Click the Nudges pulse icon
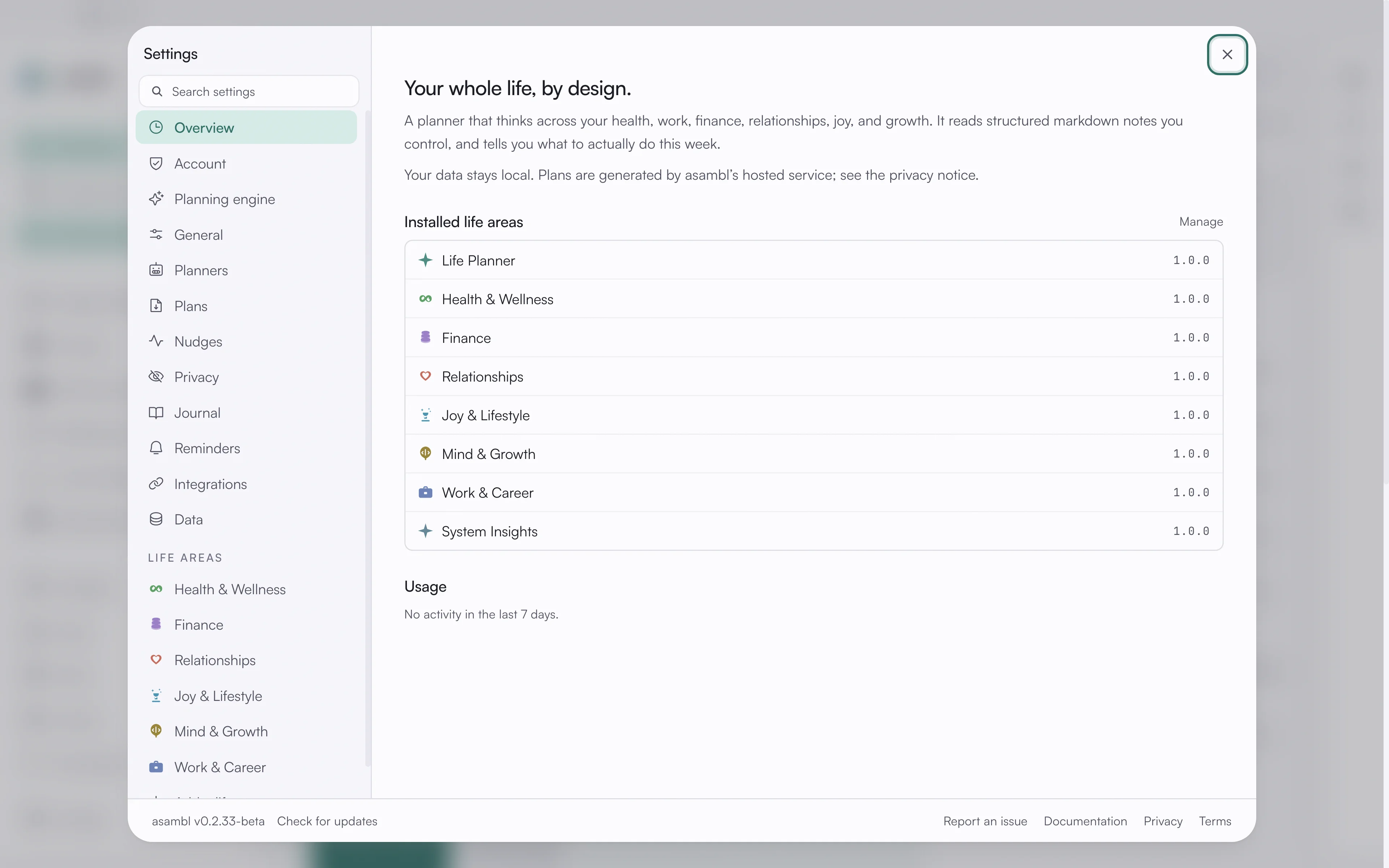The height and width of the screenshot is (868, 1389). click(x=156, y=341)
